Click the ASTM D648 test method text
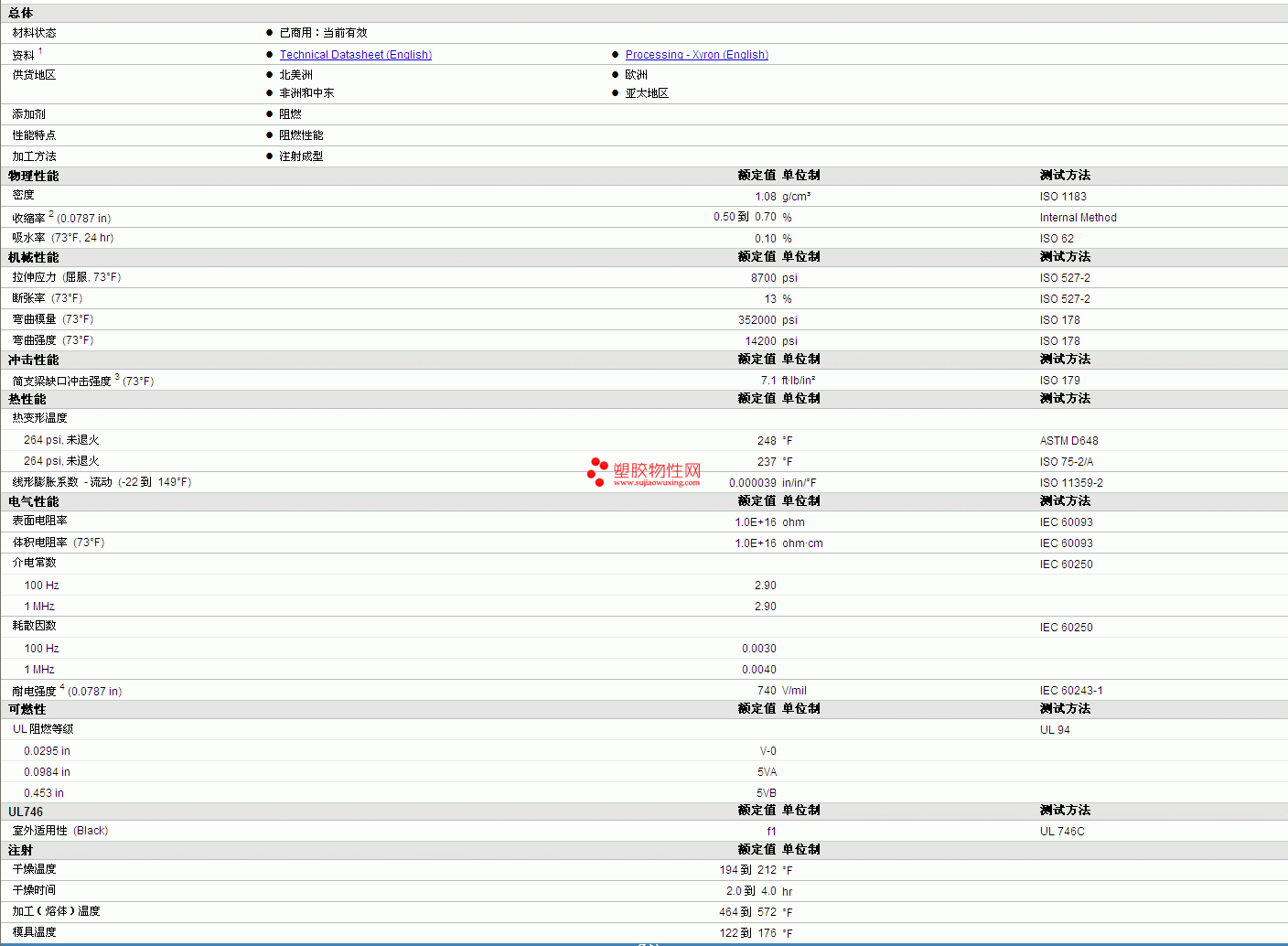This screenshot has width=1288, height=946. (x=1068, y=441)
